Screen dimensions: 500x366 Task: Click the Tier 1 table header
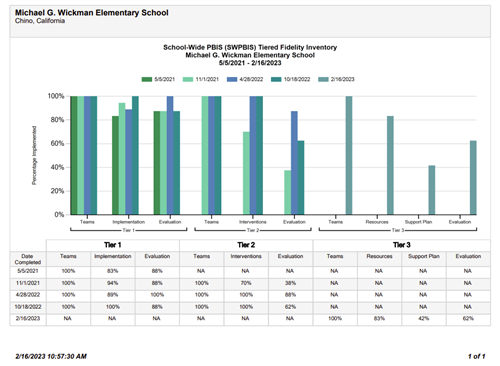pyautogui.click(x=113, y=245)
